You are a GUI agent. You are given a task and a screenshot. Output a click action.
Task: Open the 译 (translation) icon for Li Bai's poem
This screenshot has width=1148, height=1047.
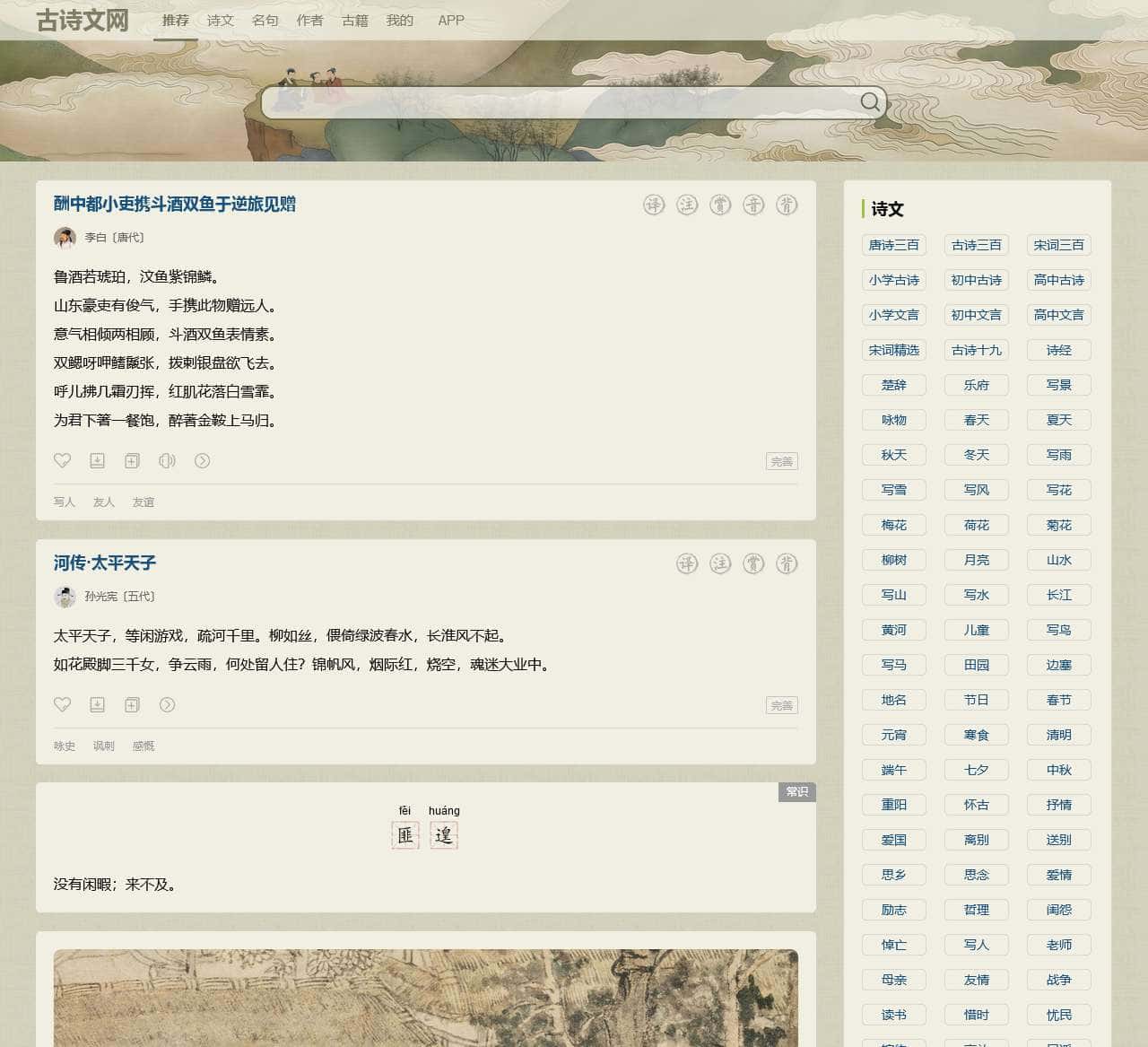(654, 205)
